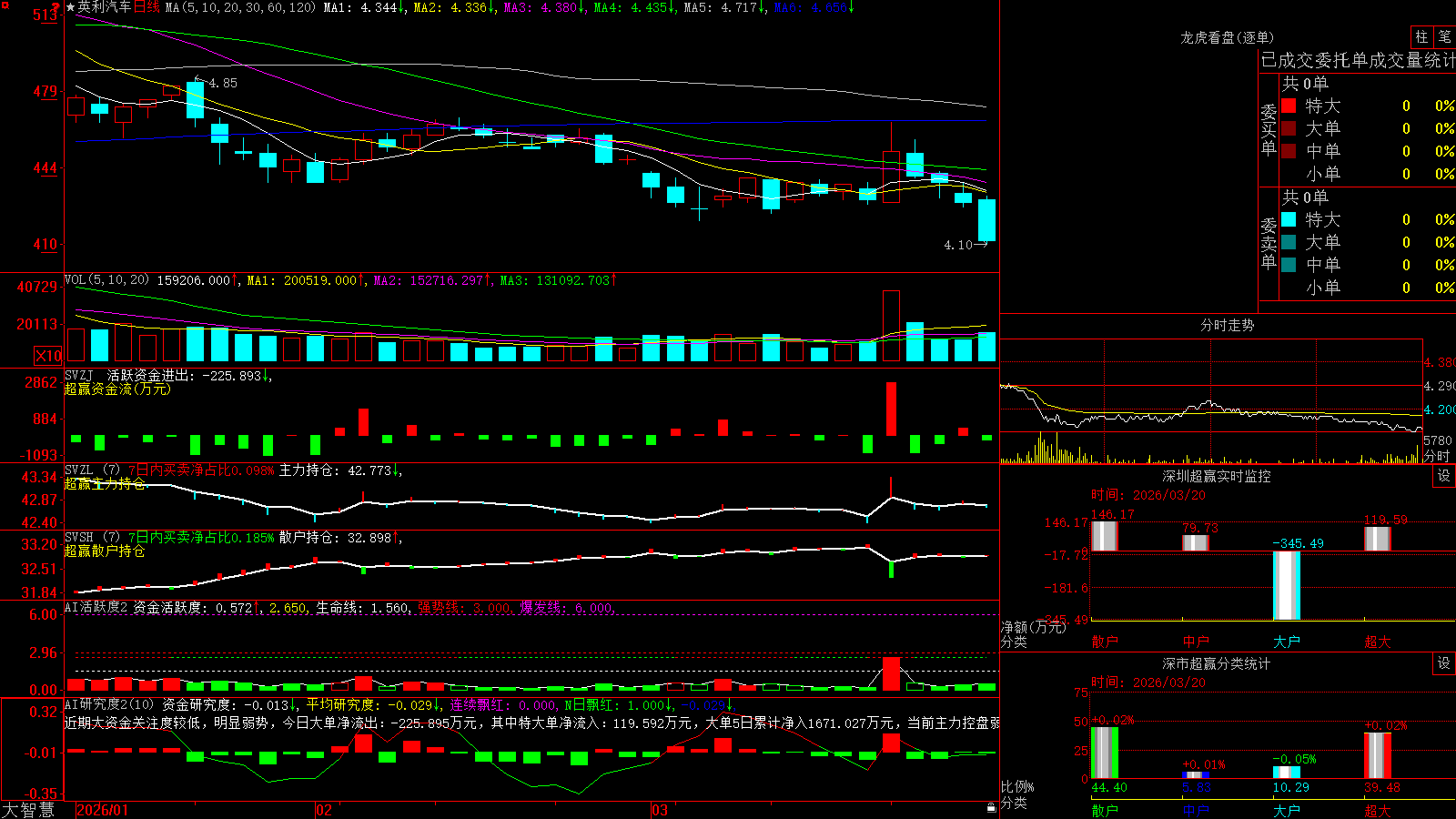Click dark red 中单 buy-order swatch
Viewport: 1456px width, 819px height.
click(1289, 151)
